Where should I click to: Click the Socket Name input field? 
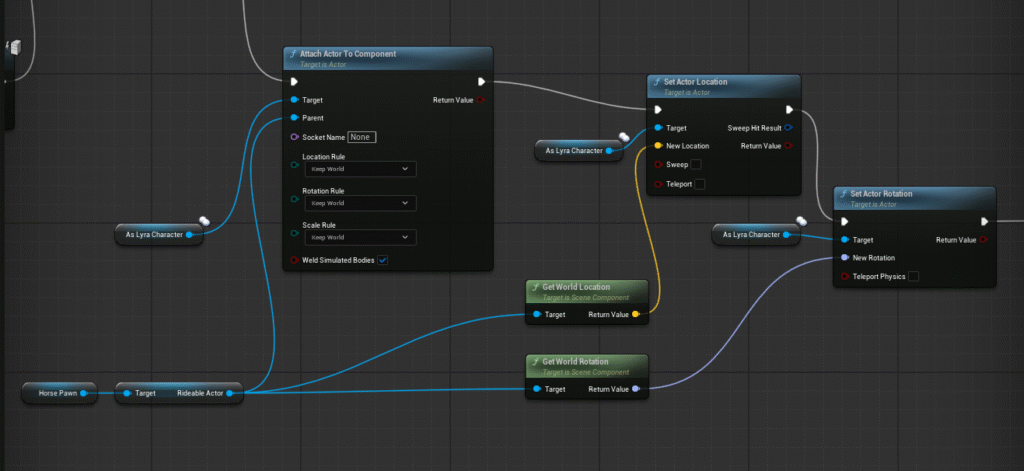click(x=362, y=137)
